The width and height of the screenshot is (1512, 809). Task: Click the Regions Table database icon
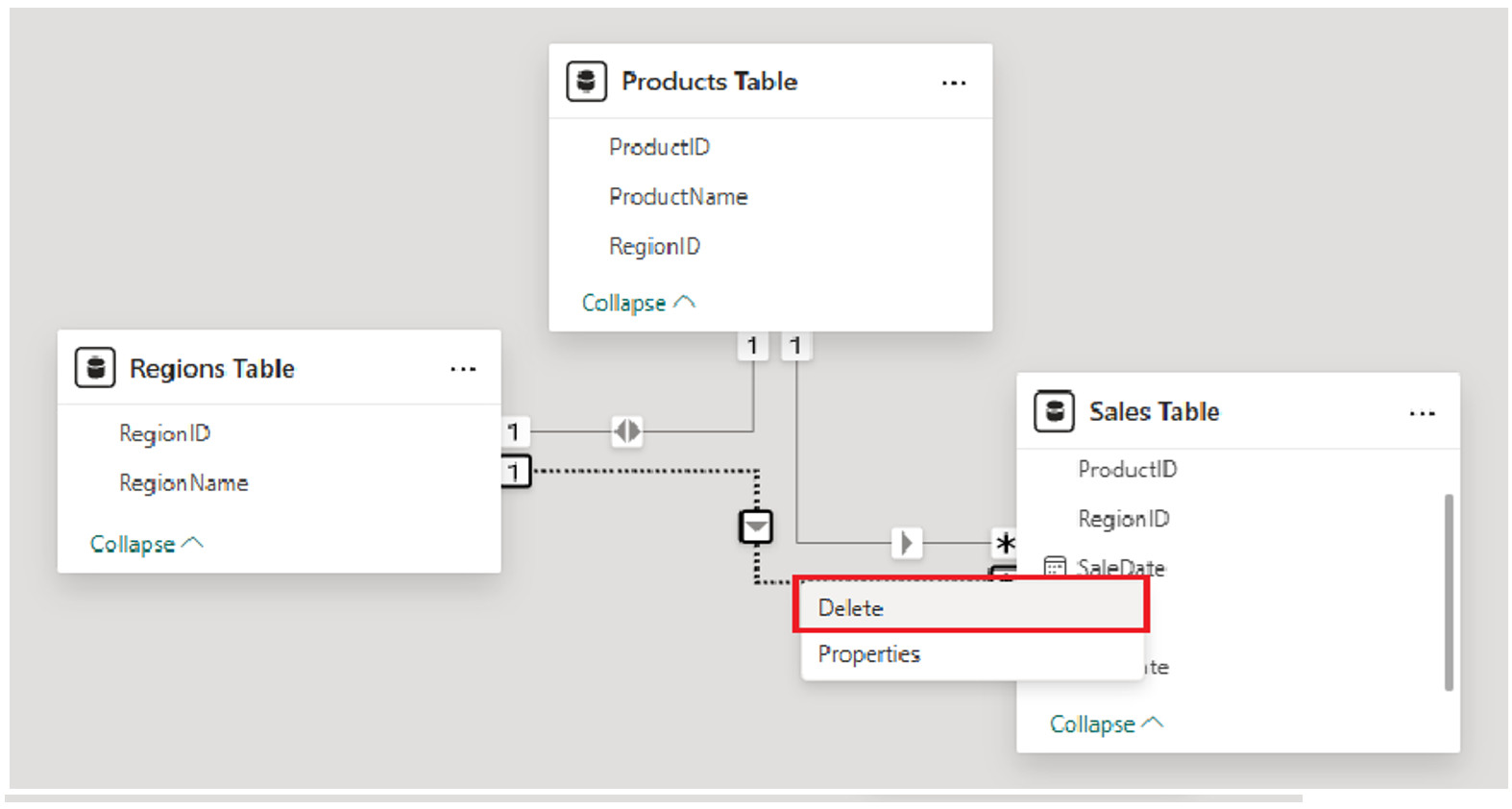[x=95, y=368]
